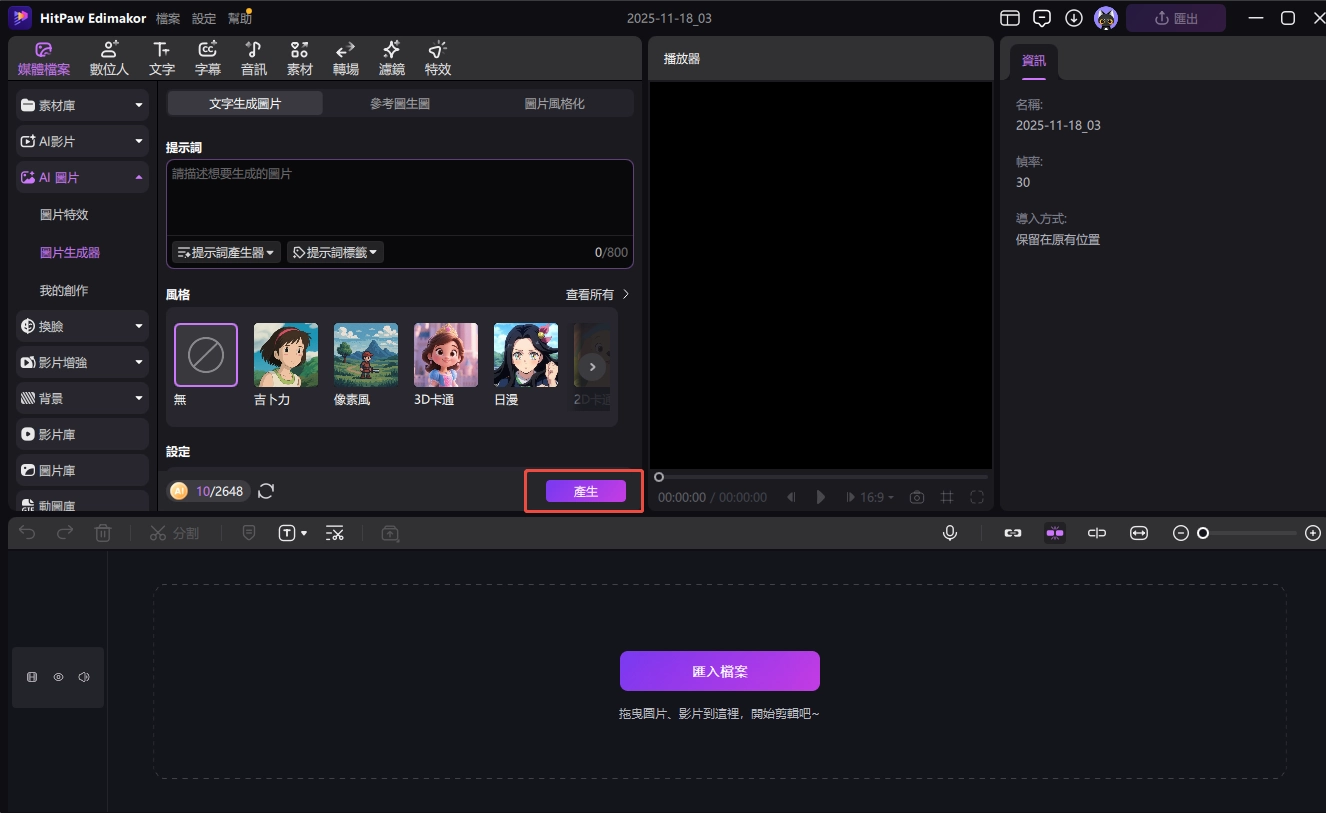Click the 匯入檔案 import button
Image resolution: width=1326 pixels, height=813 pixels.
coord(719,670)
